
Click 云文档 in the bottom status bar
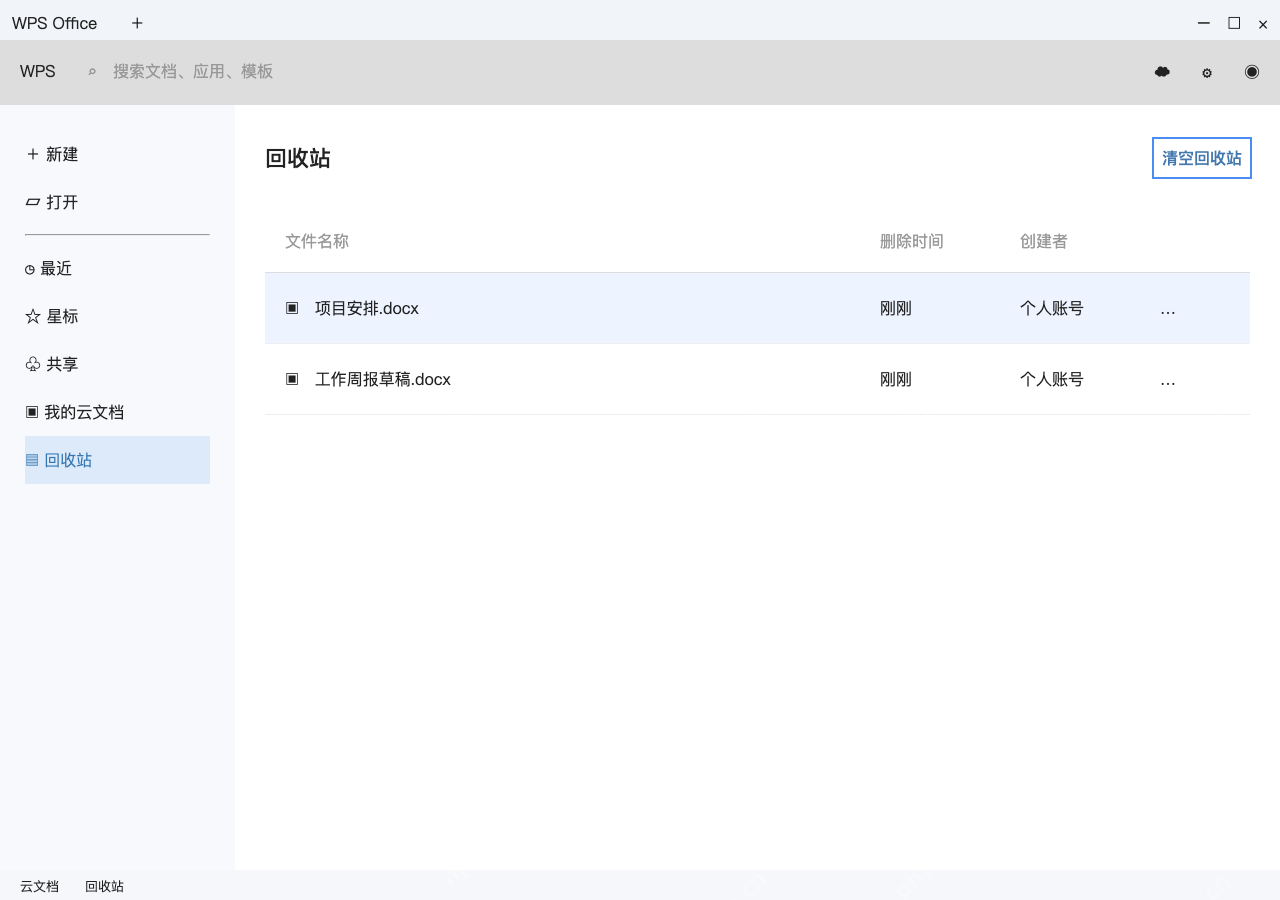tap(39, 886)
